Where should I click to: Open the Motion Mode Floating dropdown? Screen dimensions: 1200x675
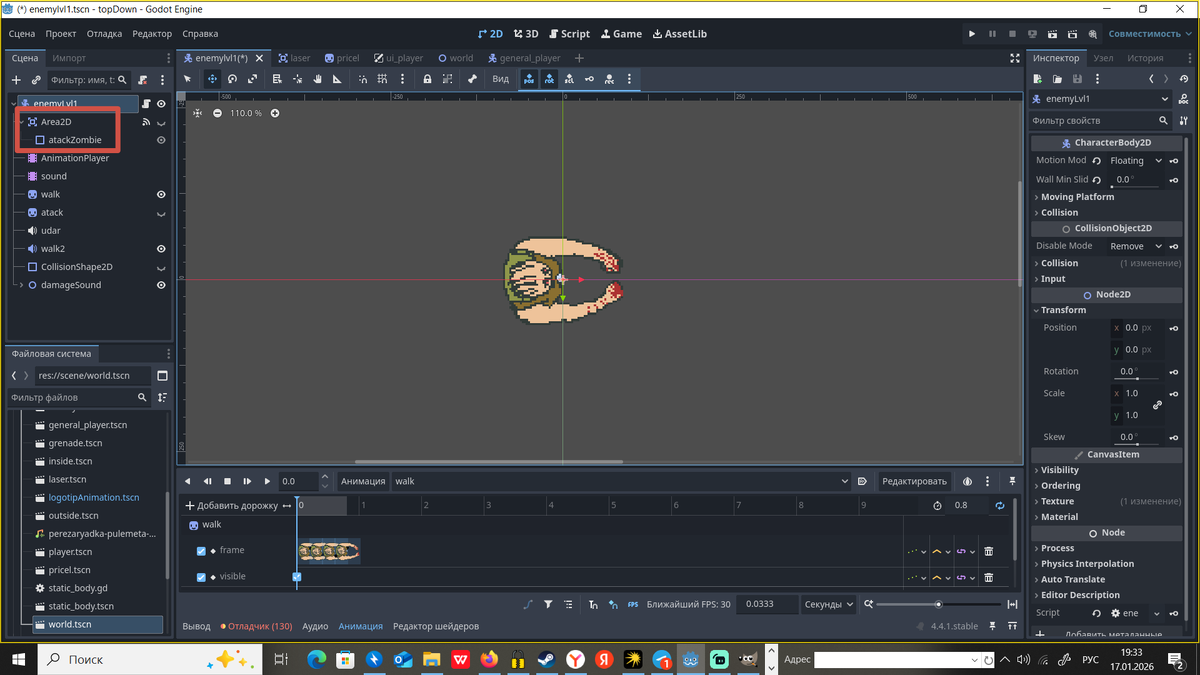tap(1135, 160)
